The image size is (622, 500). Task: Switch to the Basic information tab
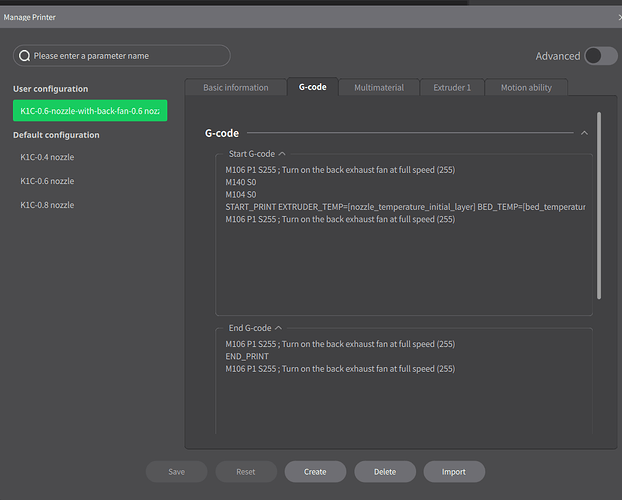[235, 88]
